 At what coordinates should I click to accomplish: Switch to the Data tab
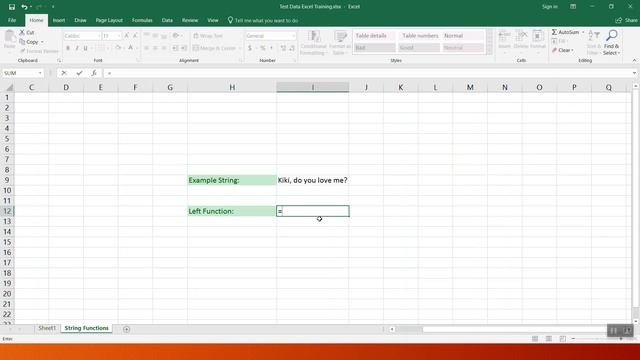coord(167,20)
